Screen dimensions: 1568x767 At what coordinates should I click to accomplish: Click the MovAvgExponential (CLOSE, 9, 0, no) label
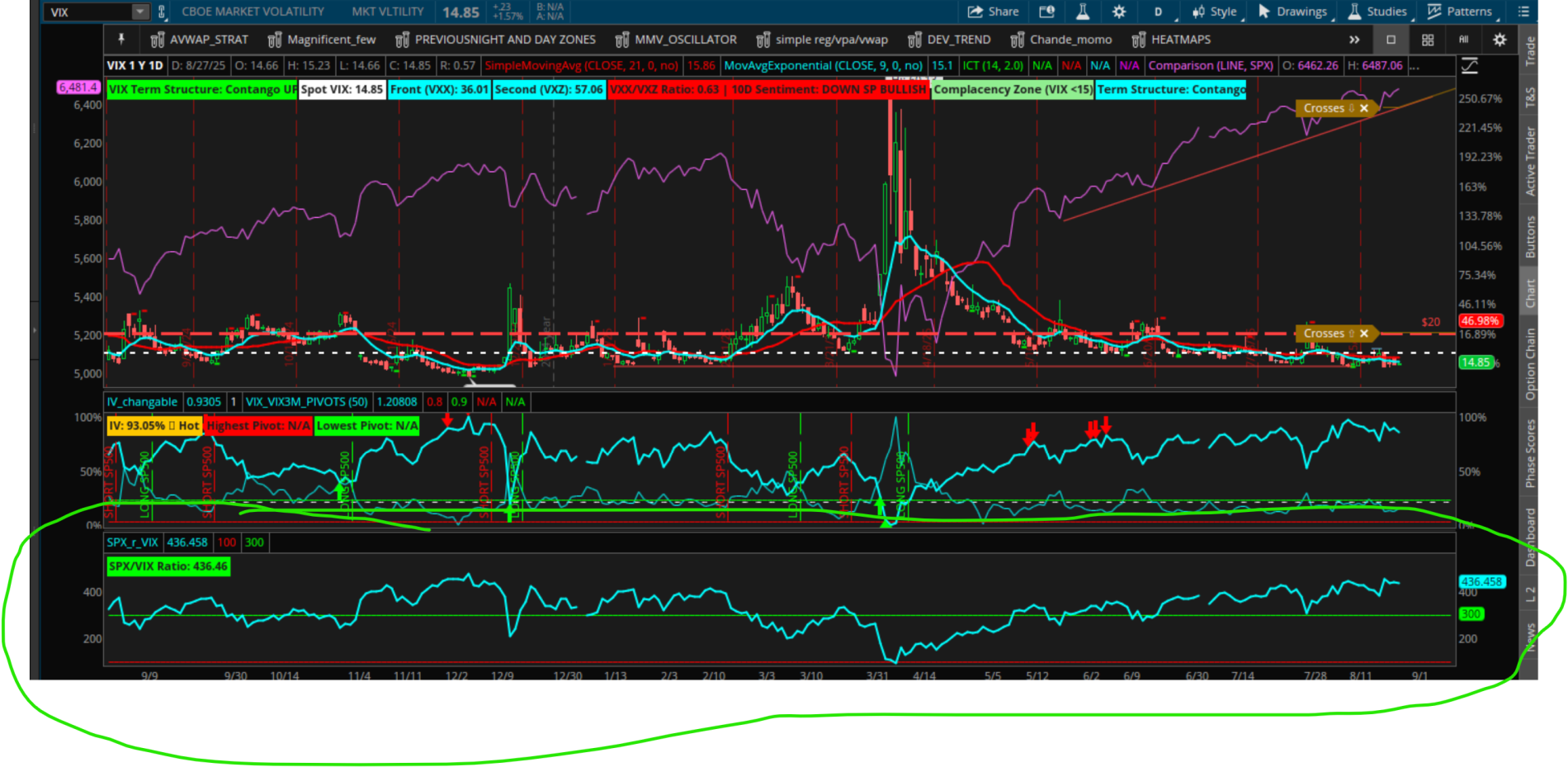(823, 65)
